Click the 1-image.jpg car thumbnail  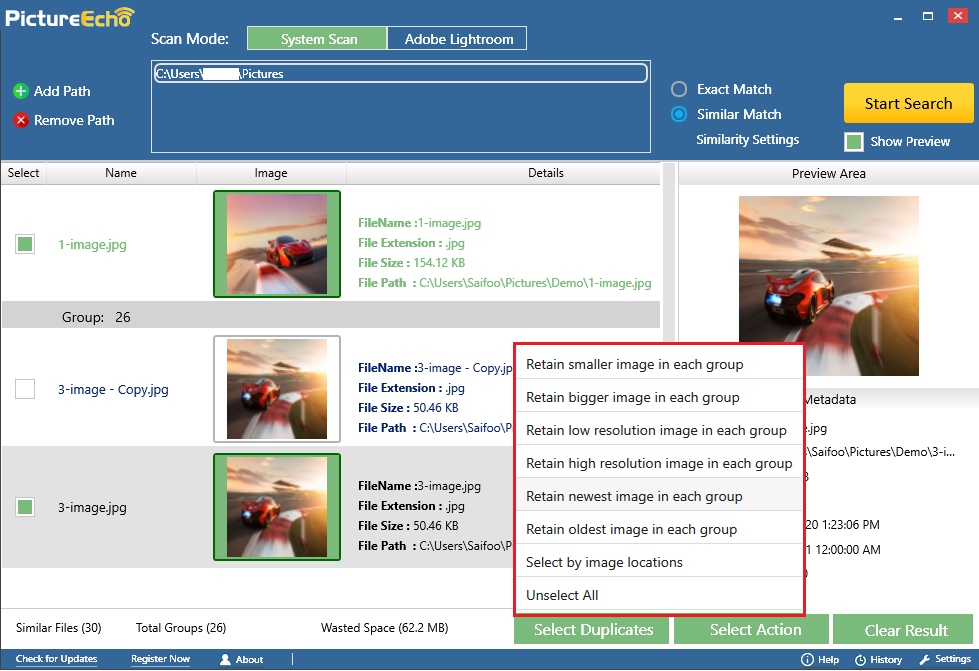pyautogui.click(x=277, y=244)
